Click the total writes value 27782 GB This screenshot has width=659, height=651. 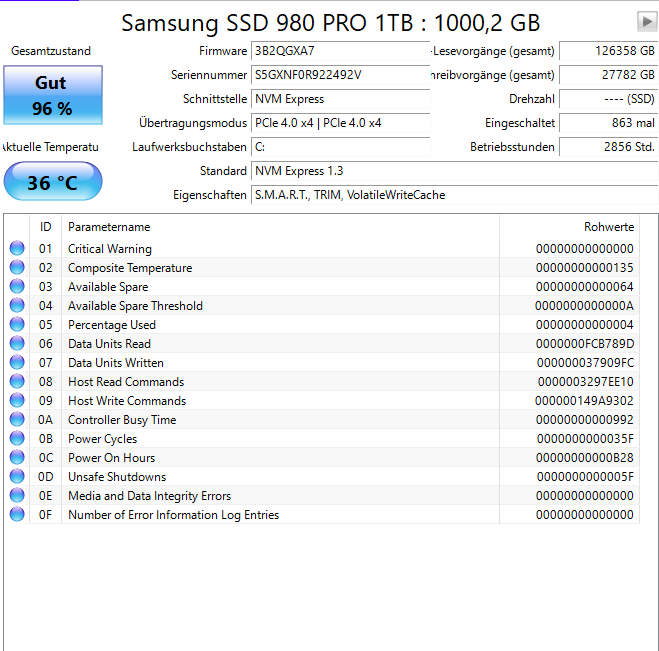pyautogui.click(x=609, y=75)
